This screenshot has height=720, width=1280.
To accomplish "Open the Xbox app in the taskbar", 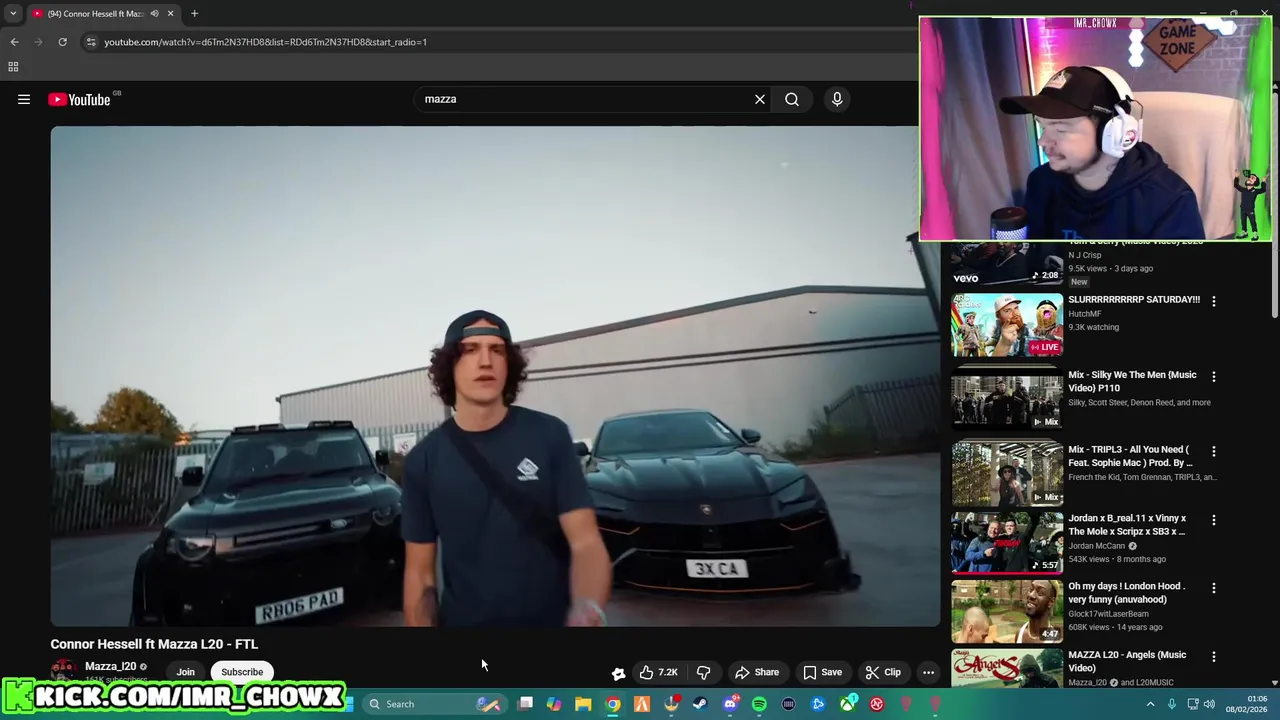I will click(848, 704).
